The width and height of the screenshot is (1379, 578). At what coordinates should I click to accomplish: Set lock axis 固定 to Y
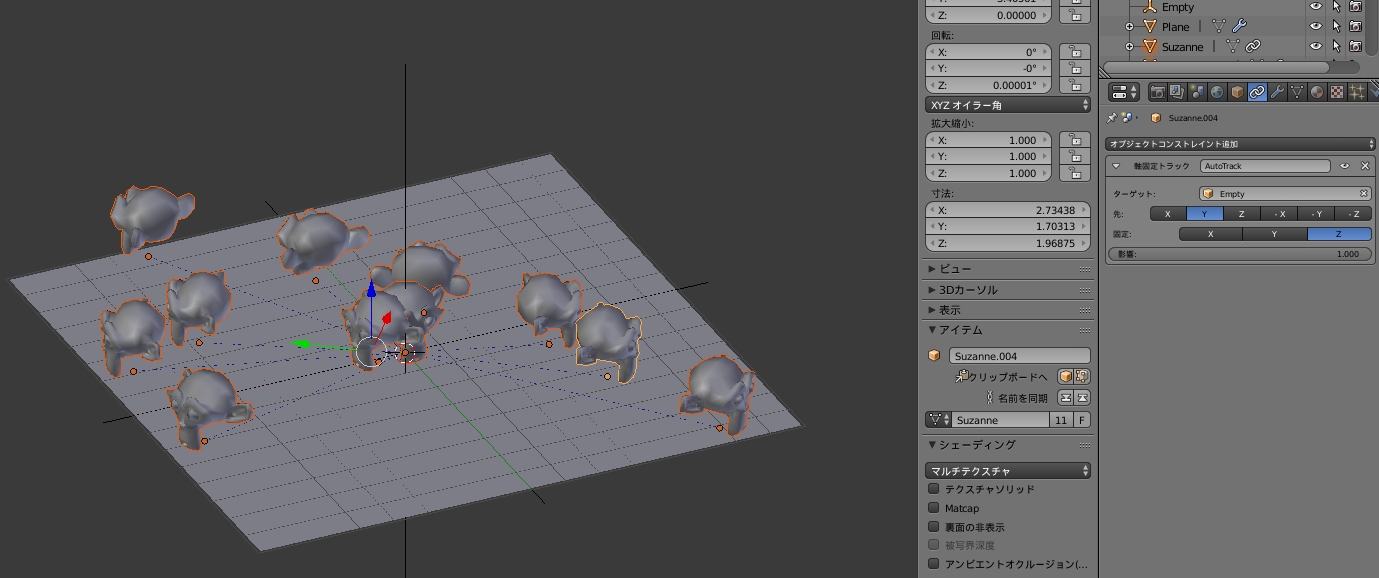[x=1275, y=234]
